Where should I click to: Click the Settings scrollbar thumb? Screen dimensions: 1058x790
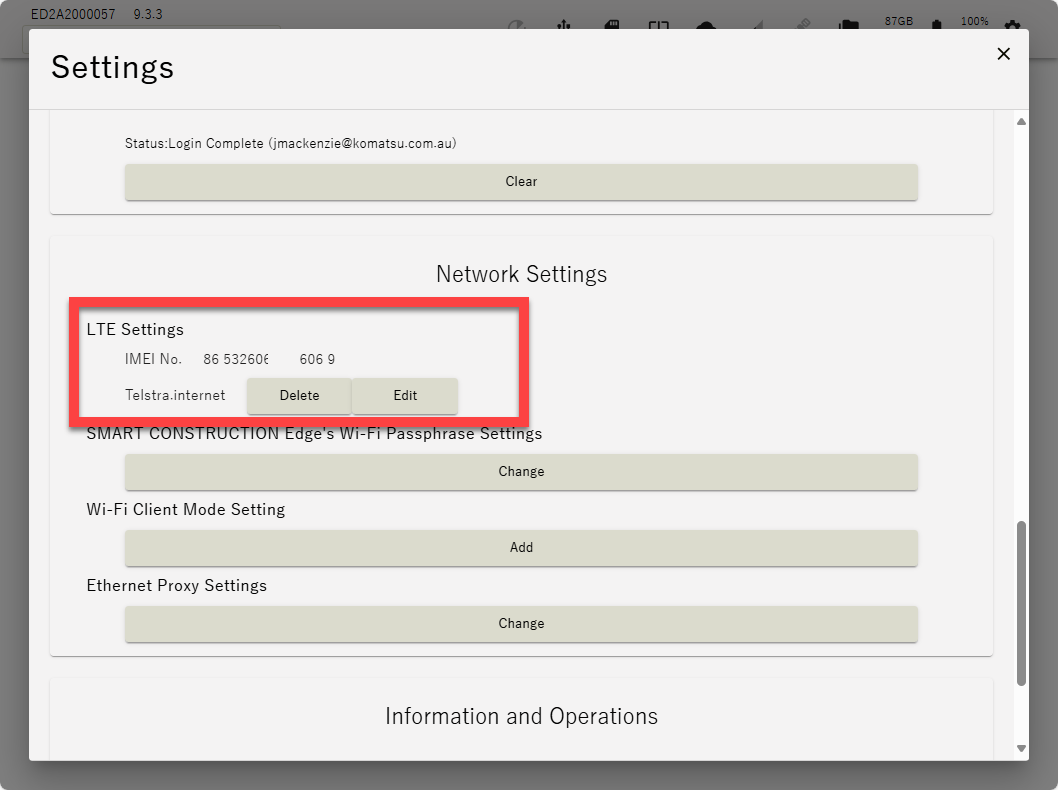pos(1022,603)
